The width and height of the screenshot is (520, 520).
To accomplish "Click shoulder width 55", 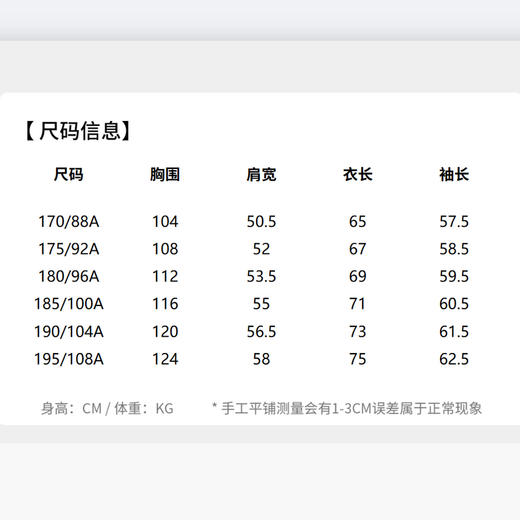I will click(x=261, y=304).
